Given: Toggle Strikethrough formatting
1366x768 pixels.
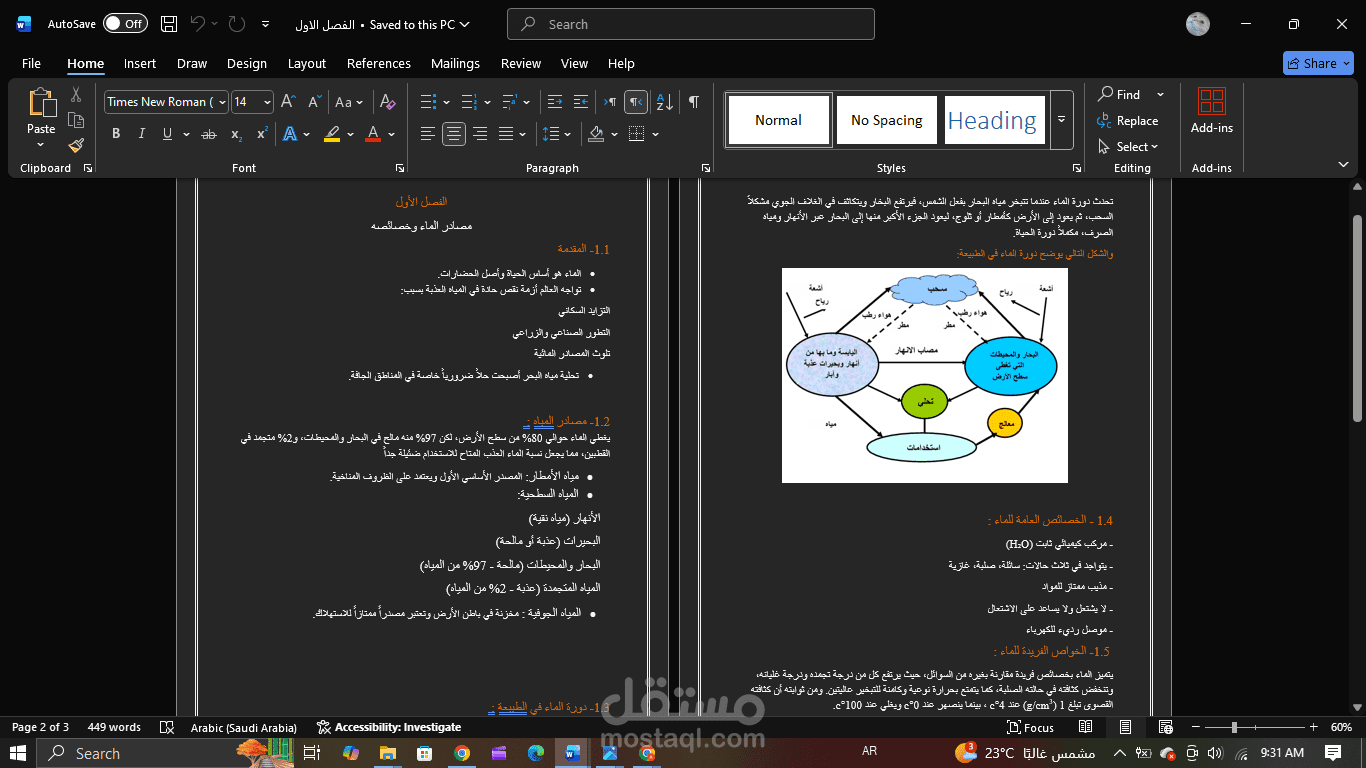Looking at the screenshot, I should point(209,134).
